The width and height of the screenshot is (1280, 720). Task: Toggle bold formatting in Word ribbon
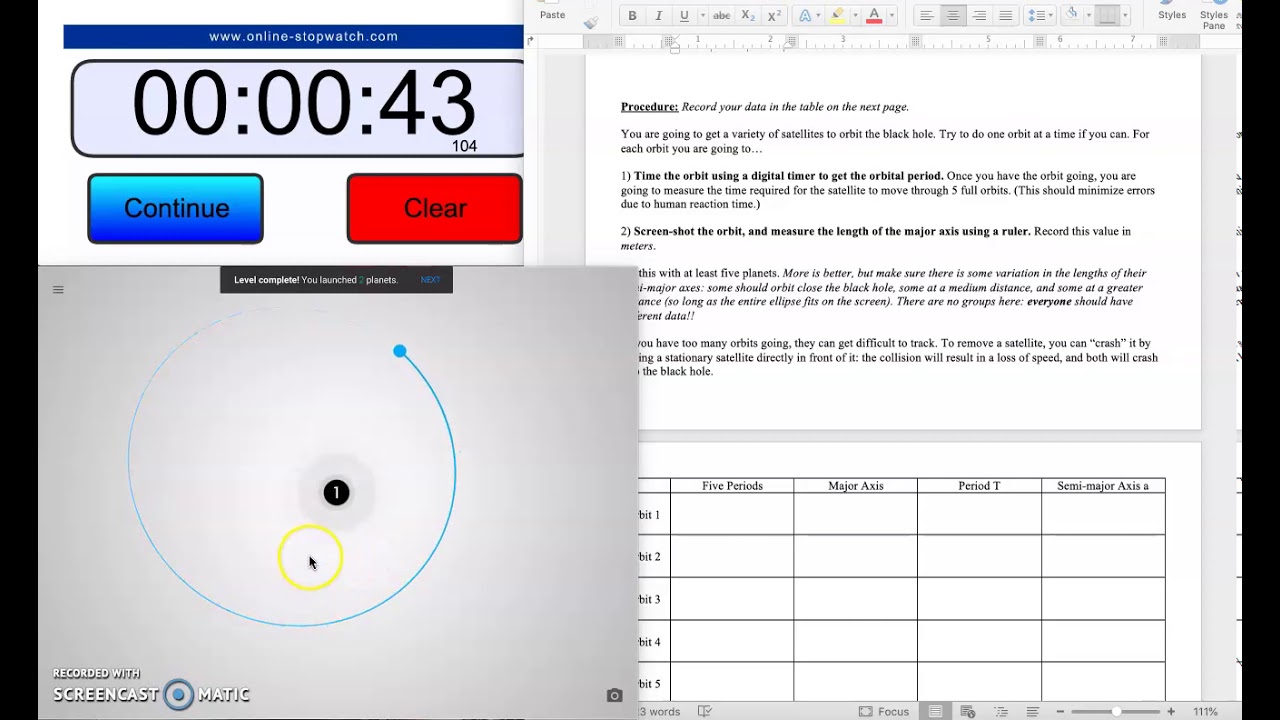tap(632, 16)
